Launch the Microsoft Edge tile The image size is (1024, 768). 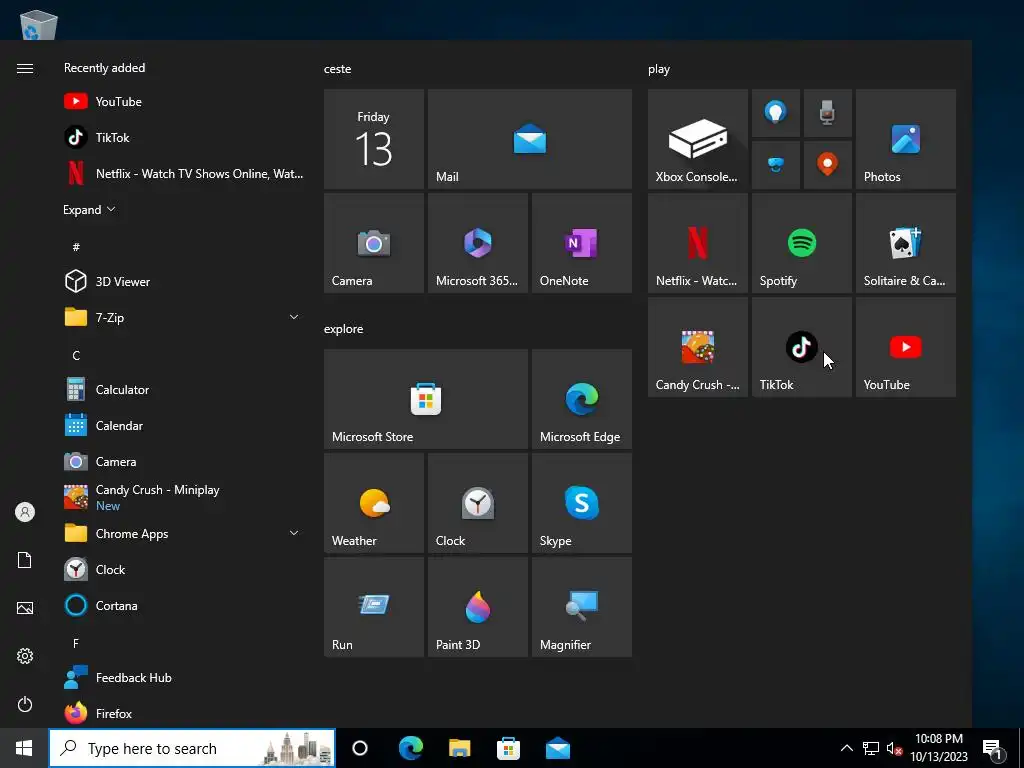click(581, 399)
